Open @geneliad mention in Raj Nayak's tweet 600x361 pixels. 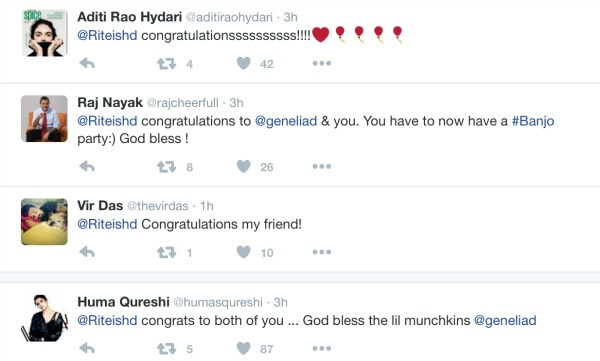(x=286, y=121)
